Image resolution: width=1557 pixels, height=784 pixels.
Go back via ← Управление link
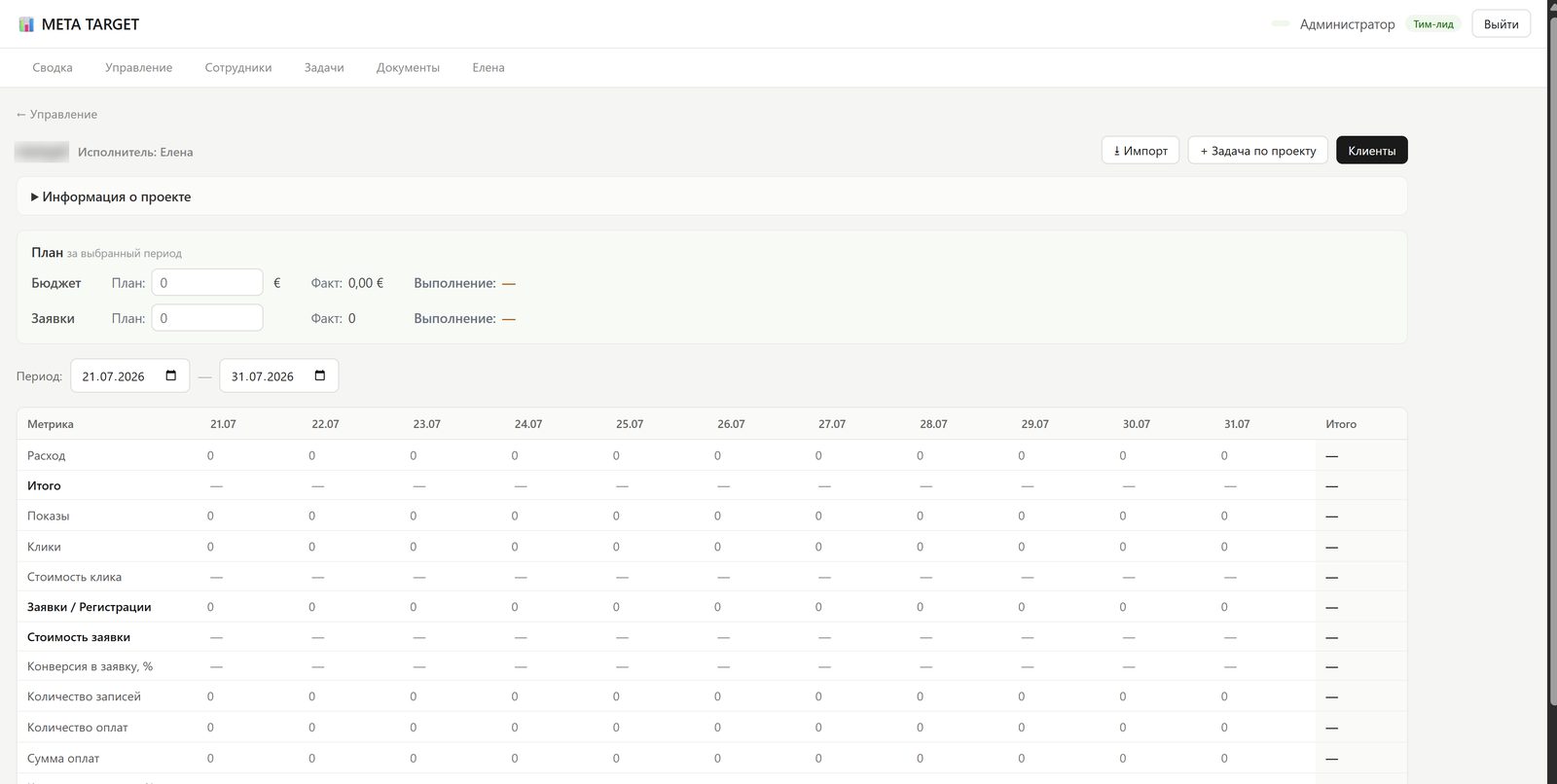tap(56, 114)
